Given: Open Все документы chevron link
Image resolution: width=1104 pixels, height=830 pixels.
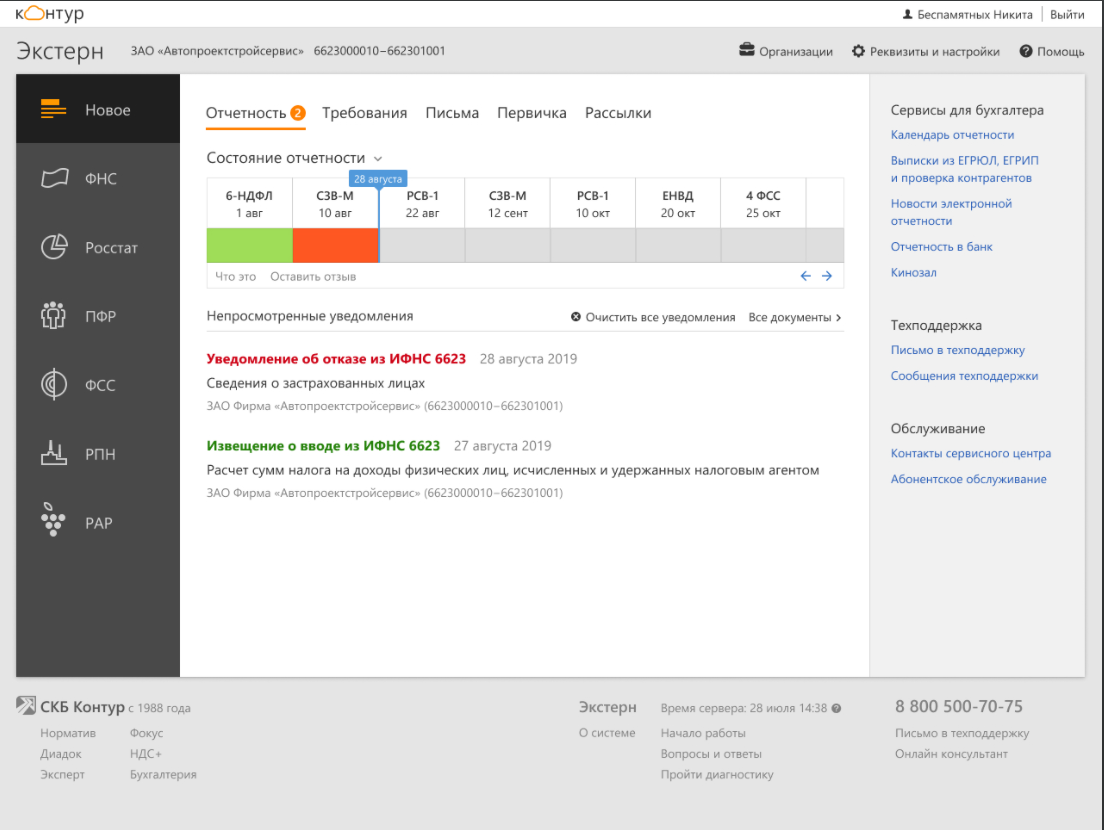Looking at the screenshot, I should click(794, 317).
